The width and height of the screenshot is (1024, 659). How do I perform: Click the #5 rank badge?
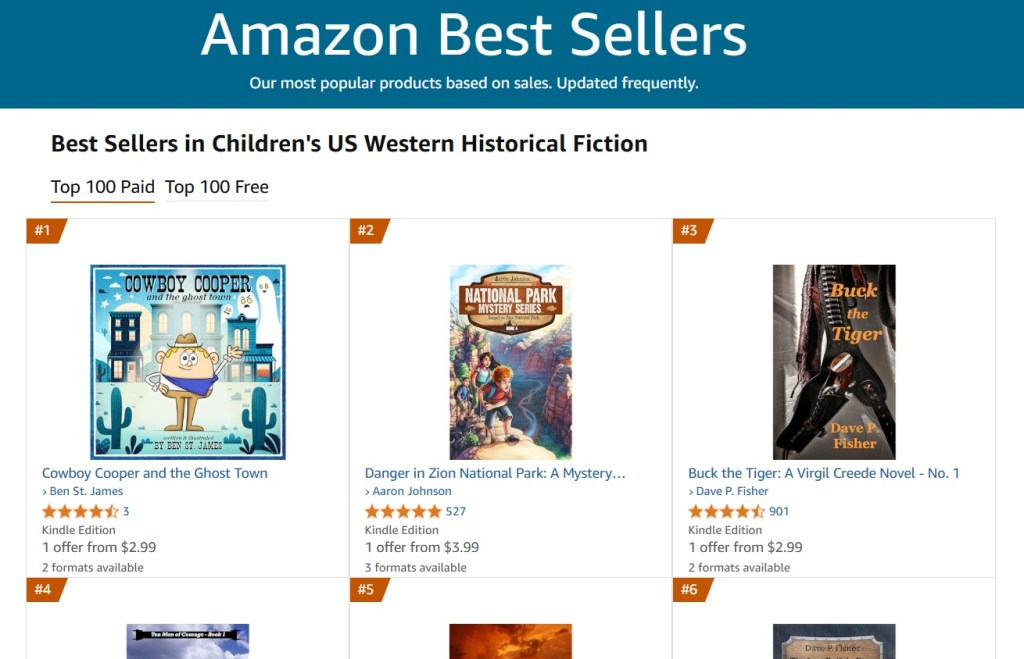[366, 590]
